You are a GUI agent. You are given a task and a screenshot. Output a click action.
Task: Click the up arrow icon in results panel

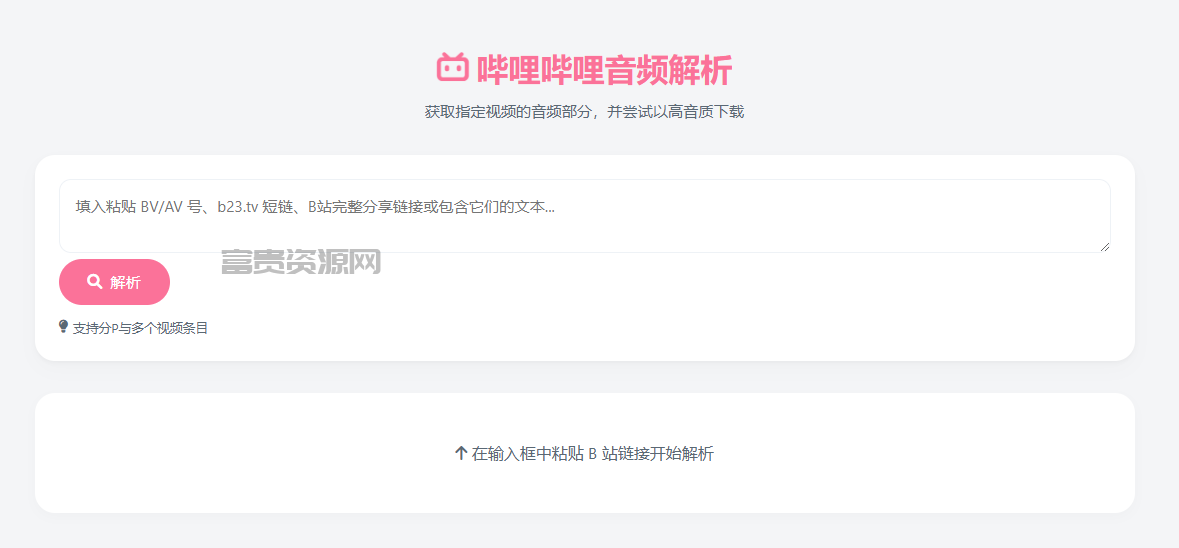462,453
